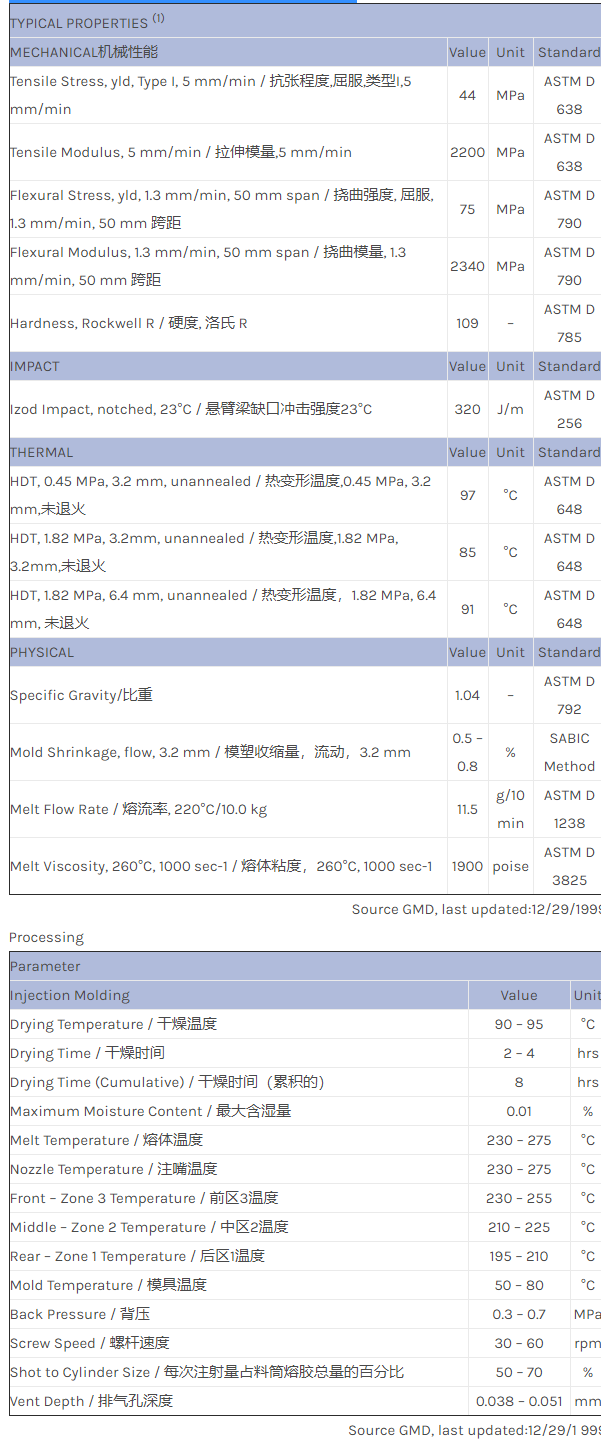Click the Izod Impact value 320
This screenshot has width=601, height=1447.
[x=467, y=409]
